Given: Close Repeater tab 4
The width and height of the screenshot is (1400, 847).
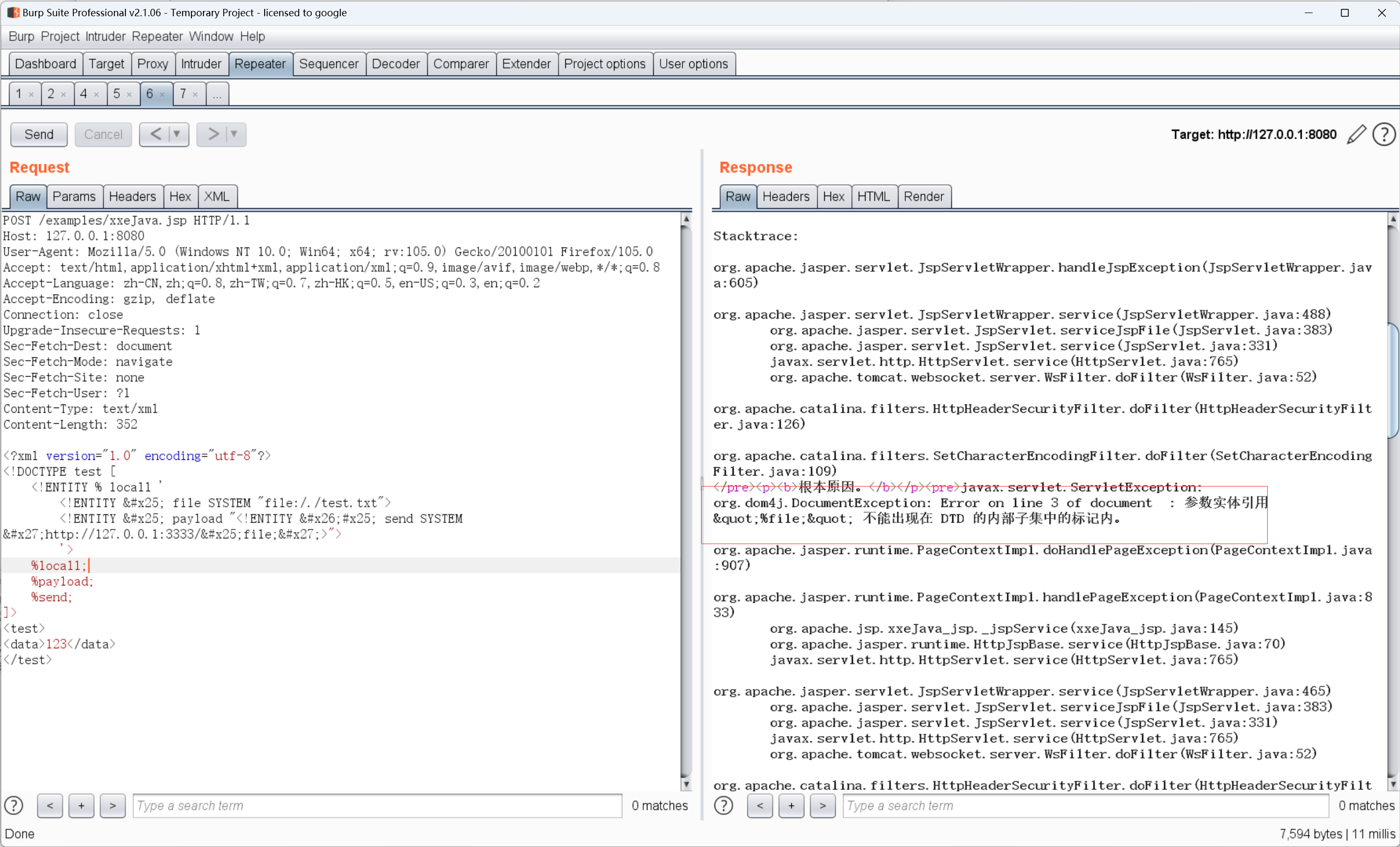Looking at the screenshot, I should 97,94.
